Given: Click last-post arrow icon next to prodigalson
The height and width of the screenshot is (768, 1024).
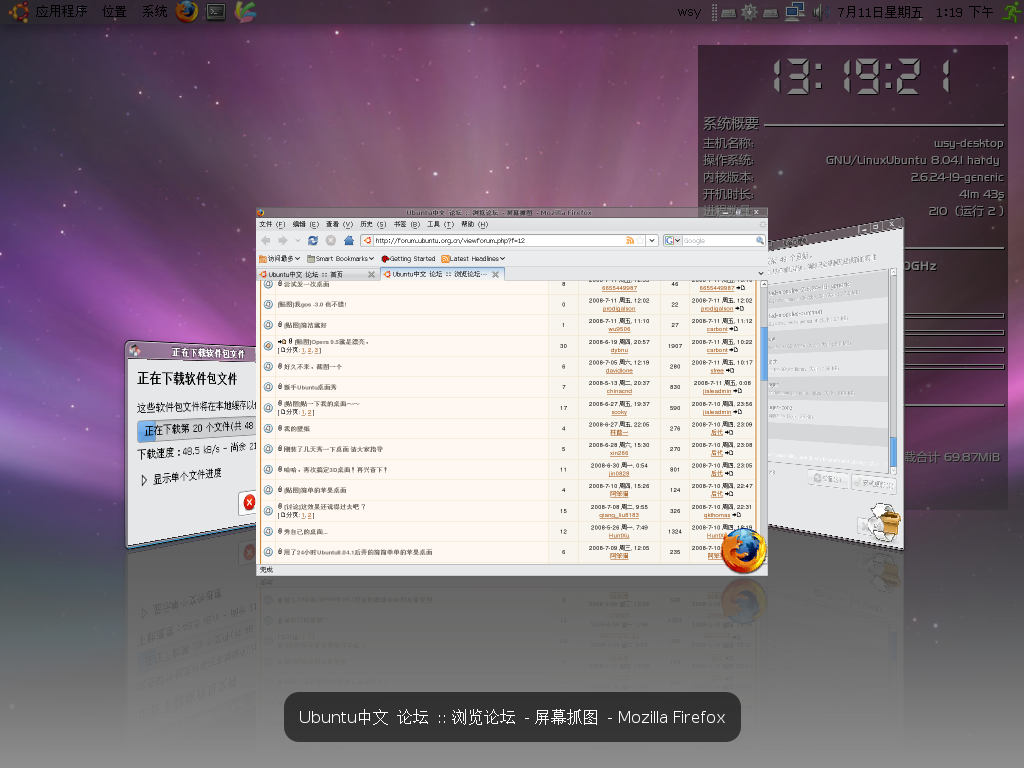Looking at the screenshot, I should [x=740, y=309].
